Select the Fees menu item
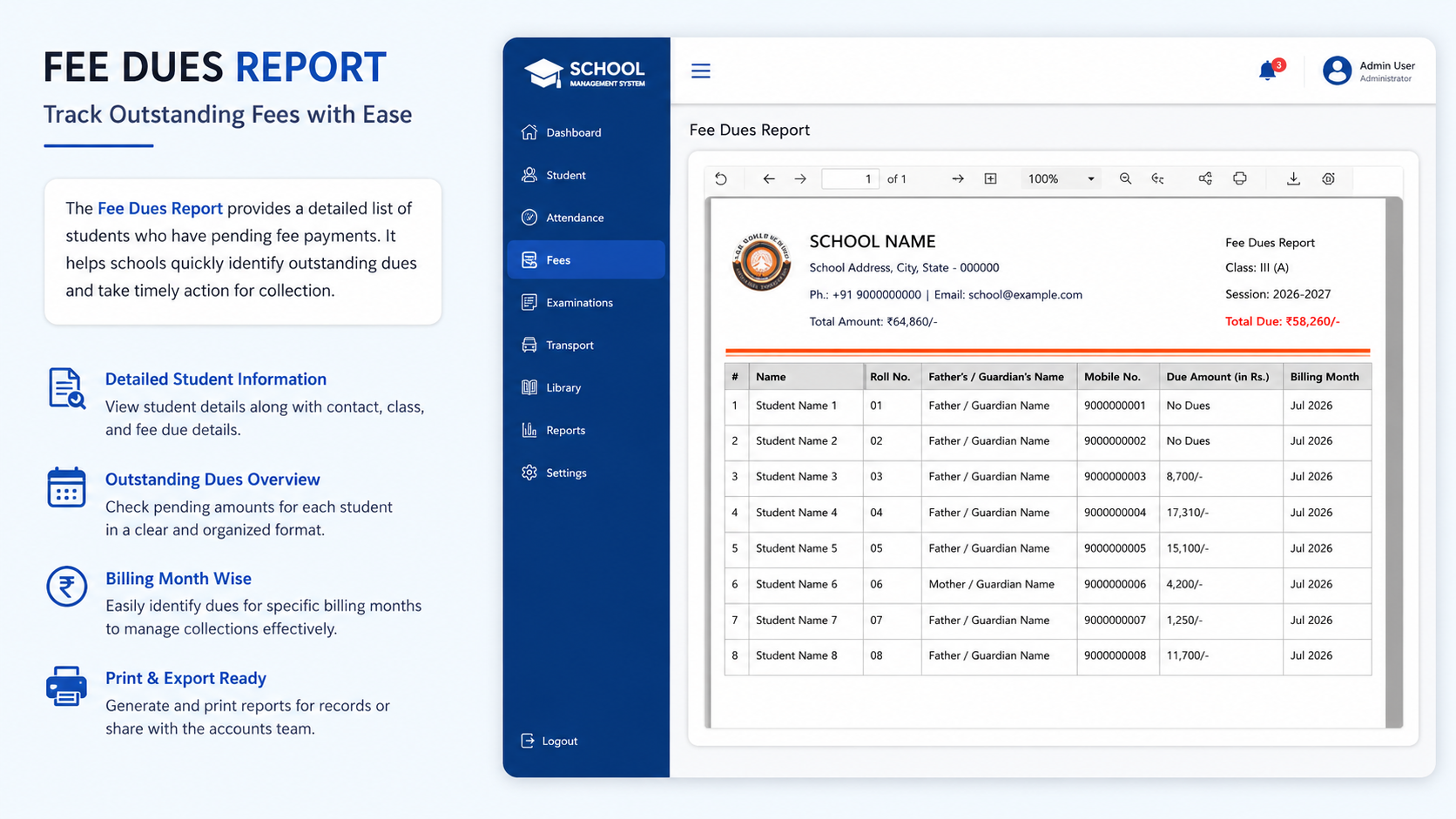1456x819 pixels. pyautogui.click(x=586, y=259)
